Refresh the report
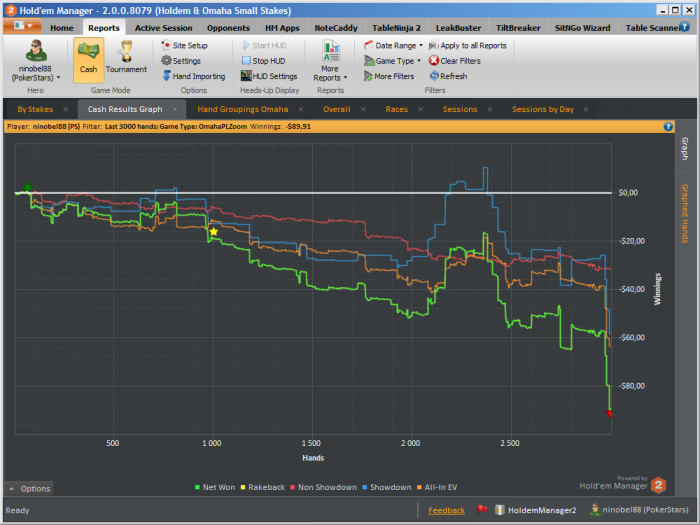Viewport: 700px width, 525px height. [448, 76]
